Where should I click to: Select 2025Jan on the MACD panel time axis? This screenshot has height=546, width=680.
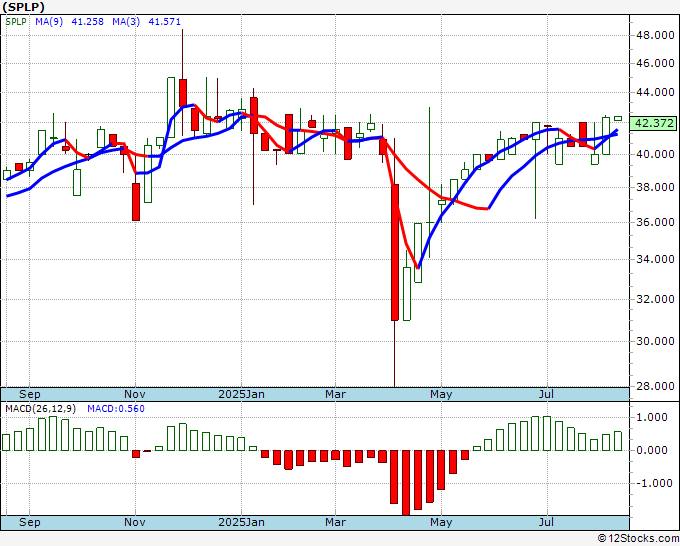pyautogui.click(x=241, y=522)
